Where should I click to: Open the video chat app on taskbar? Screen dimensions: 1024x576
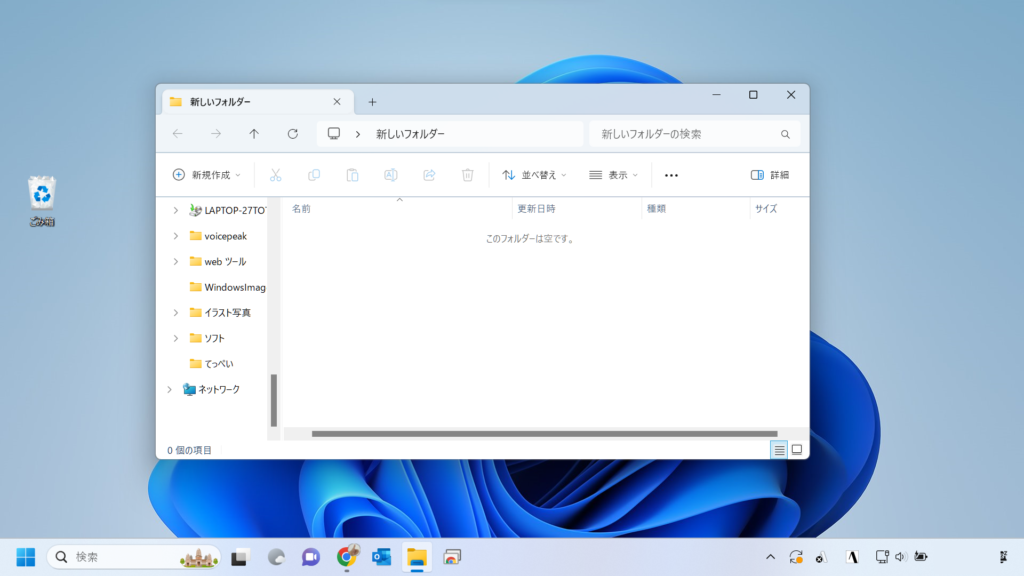tap(311, 557)
